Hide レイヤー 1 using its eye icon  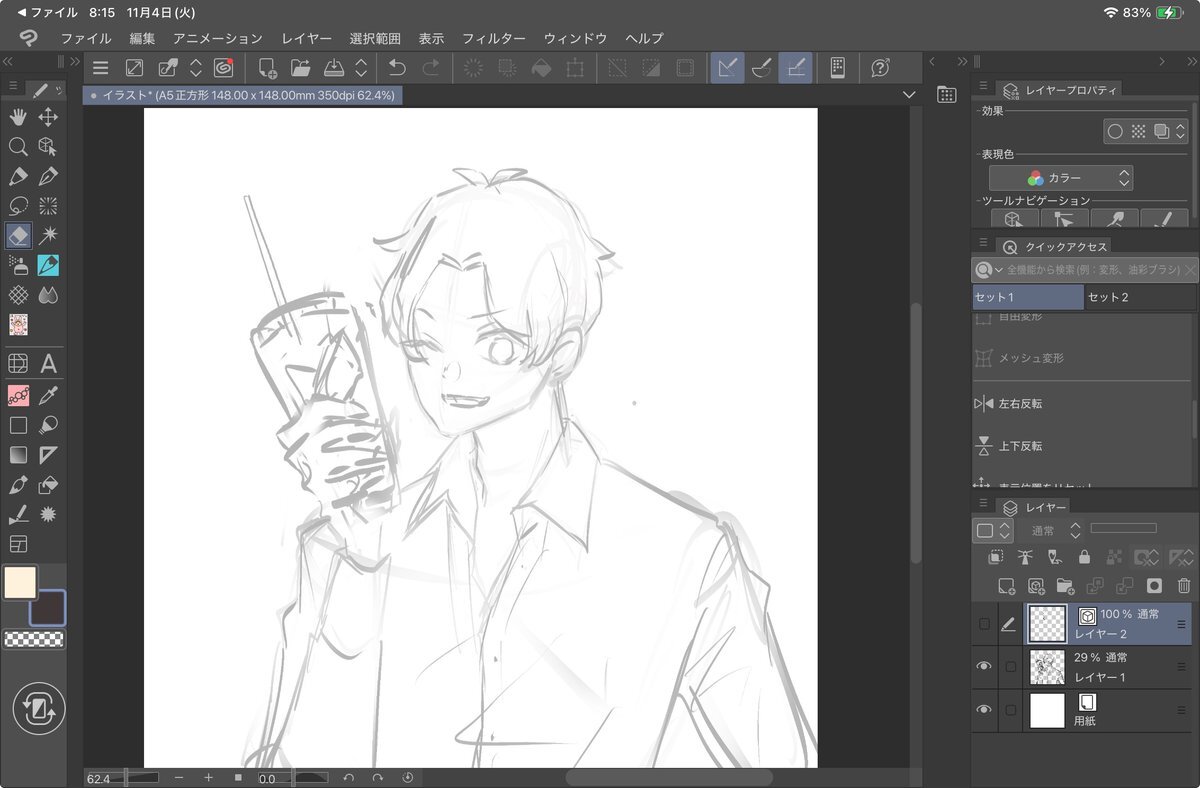point(984,666)
